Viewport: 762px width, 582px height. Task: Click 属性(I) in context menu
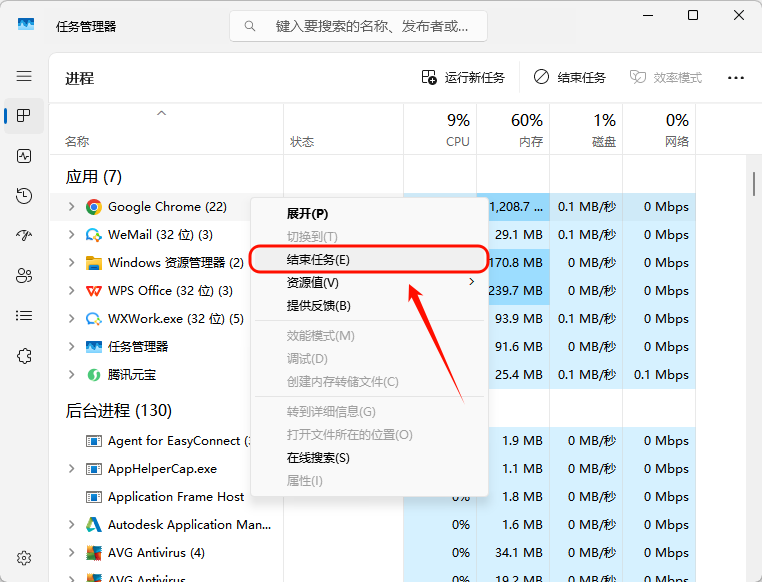369,481
